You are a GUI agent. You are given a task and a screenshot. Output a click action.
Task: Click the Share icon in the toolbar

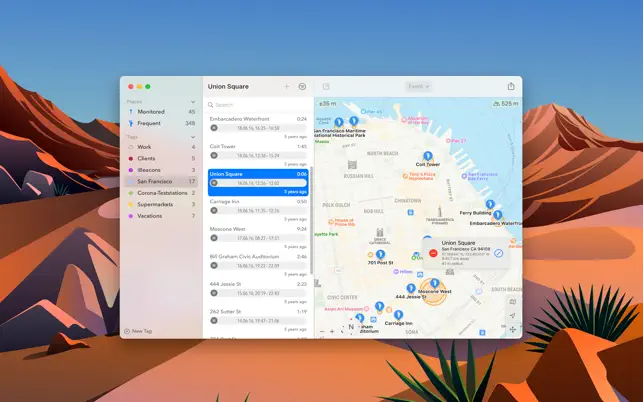(511, 87)
